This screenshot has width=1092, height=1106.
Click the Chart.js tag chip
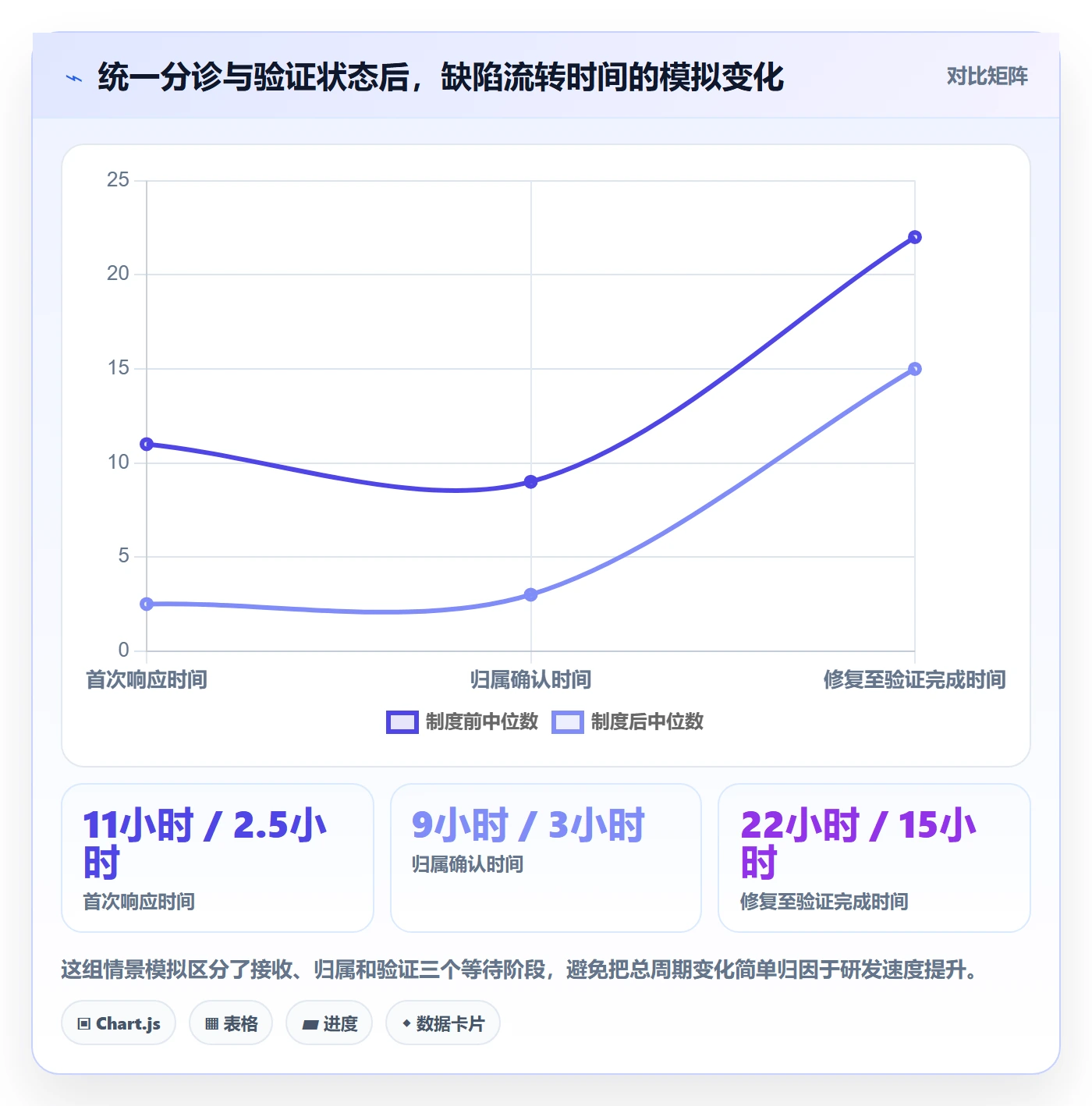[119, 1023]
